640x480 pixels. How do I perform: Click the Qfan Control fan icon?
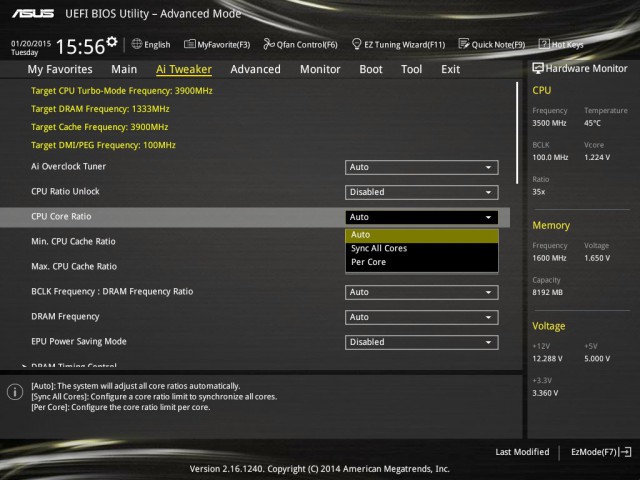pos(269,44)
